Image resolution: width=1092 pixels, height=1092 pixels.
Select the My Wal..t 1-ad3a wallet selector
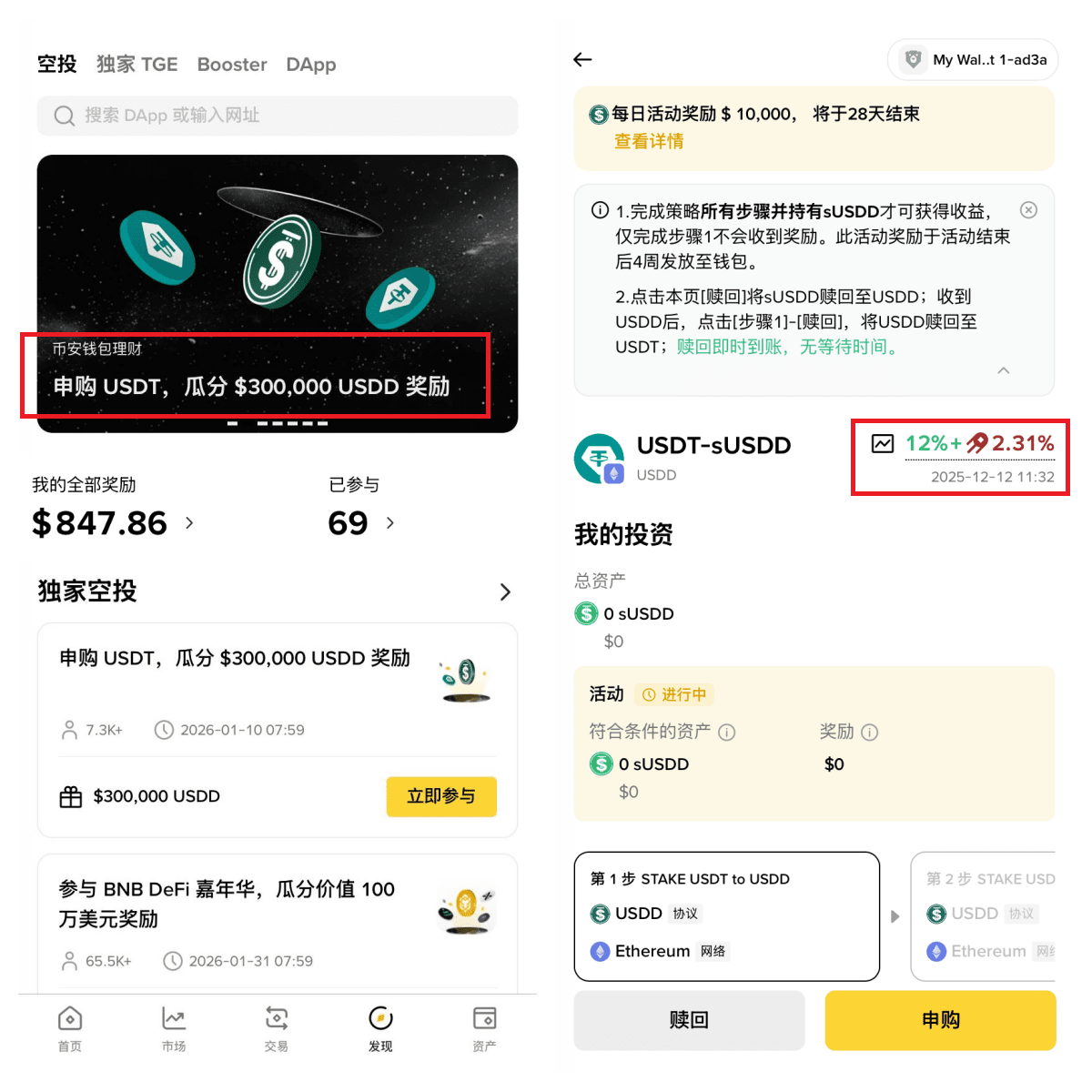pos(973,60)
